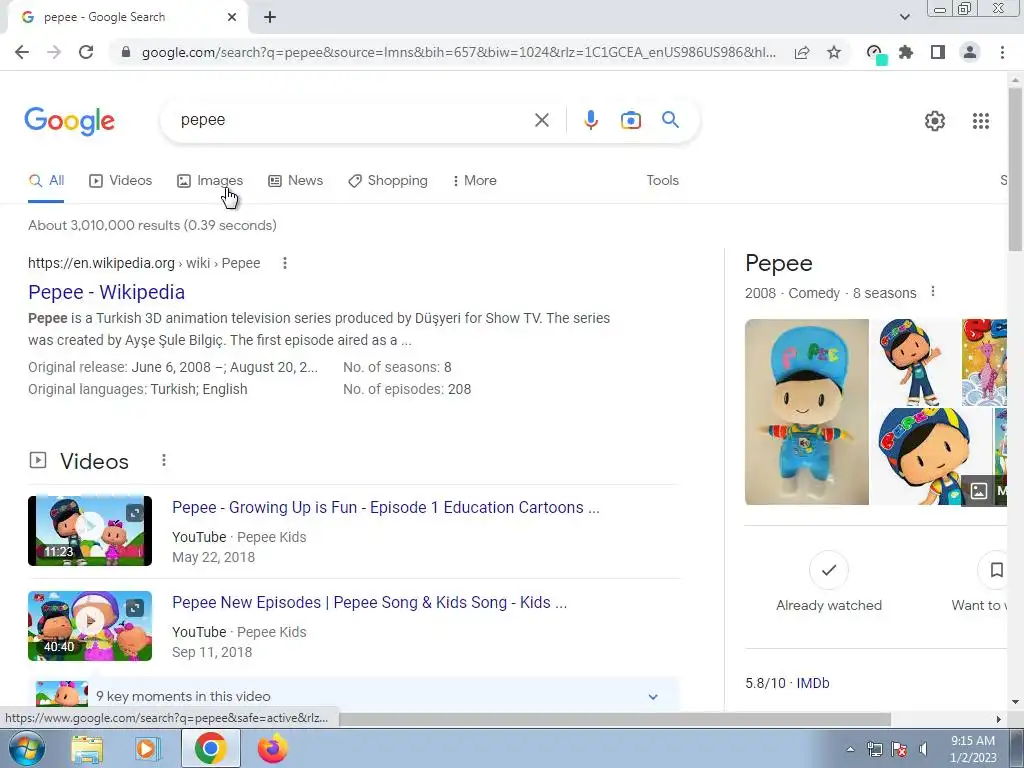The height and width of the screenshot is (768, 1024).
Task: Close the pepee - Google Search tab
Action: [x=232, y=17]
